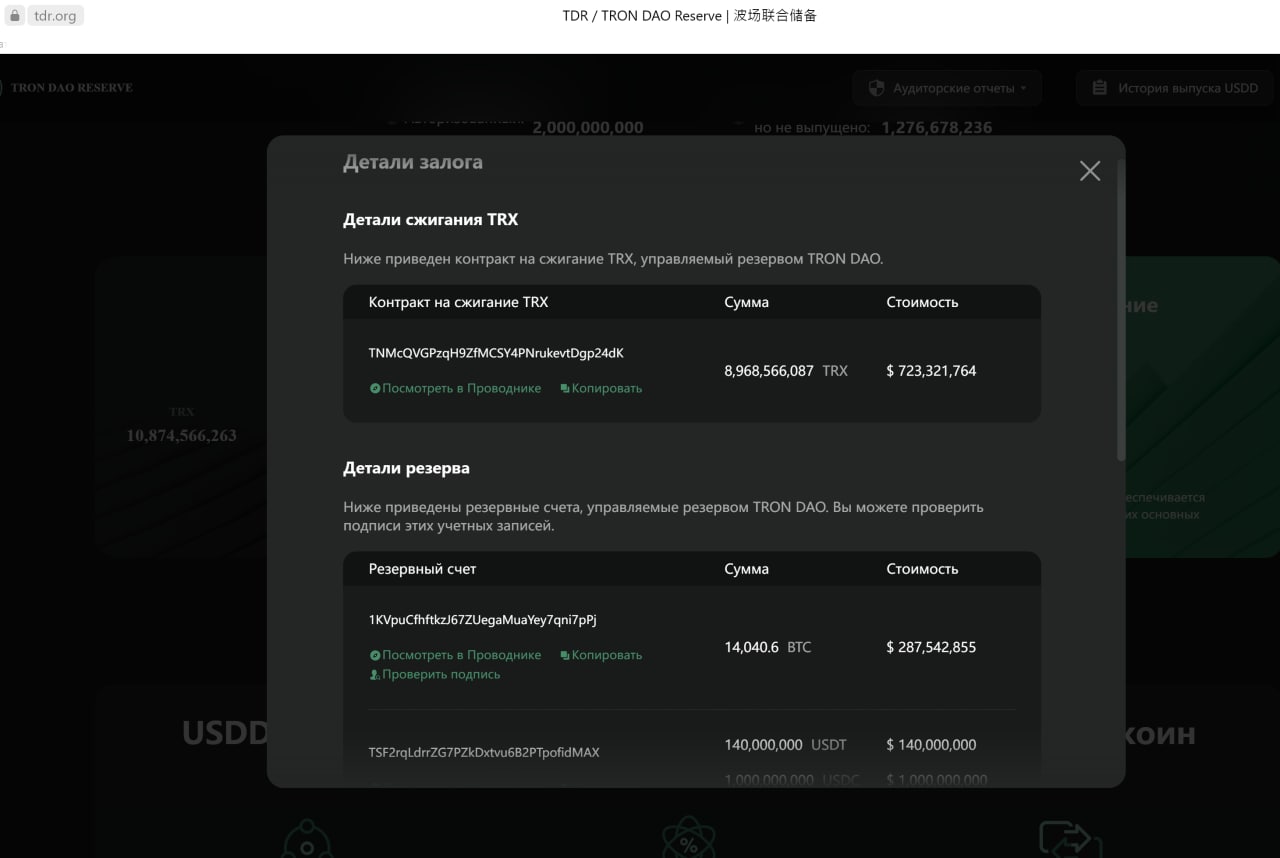Click the Детали резерва heading
Viewport: 1280px width, 858px height.
(x=406, y=468)
